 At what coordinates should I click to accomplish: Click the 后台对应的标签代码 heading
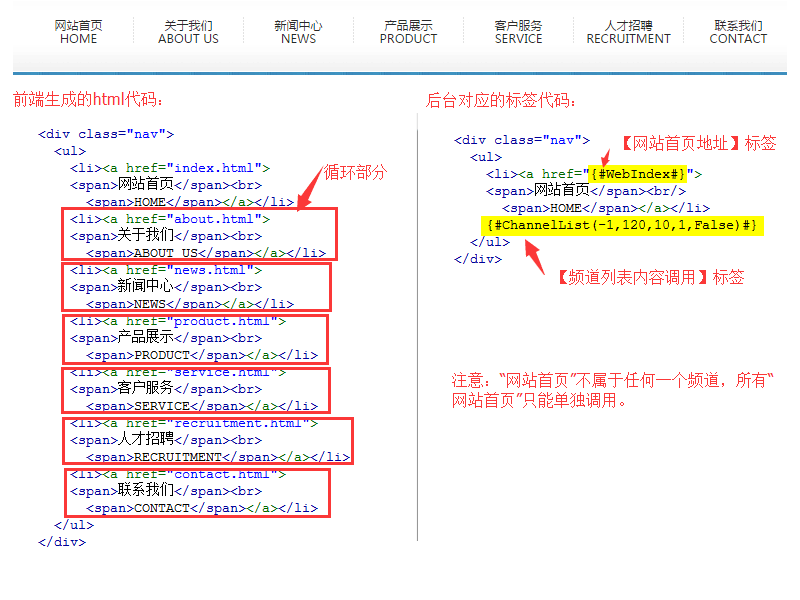[x=501, y=100]
